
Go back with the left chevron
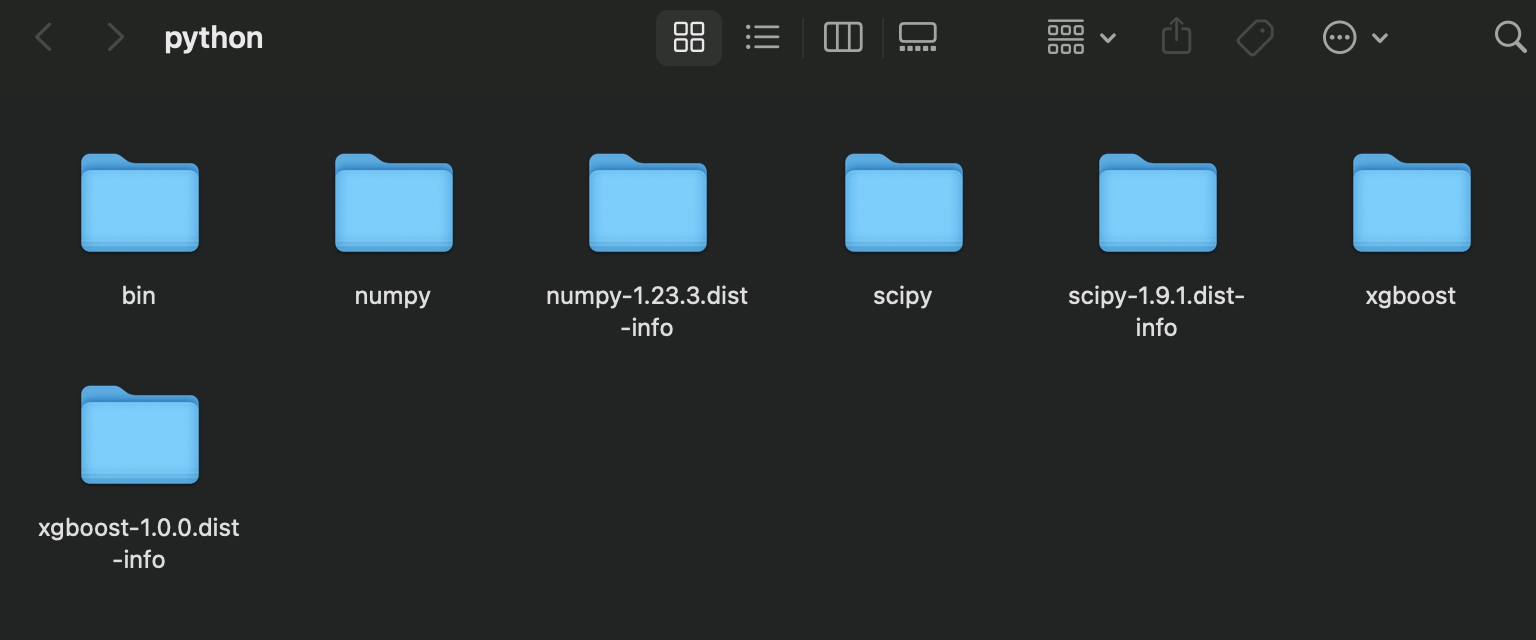click(x=43, y=38)
